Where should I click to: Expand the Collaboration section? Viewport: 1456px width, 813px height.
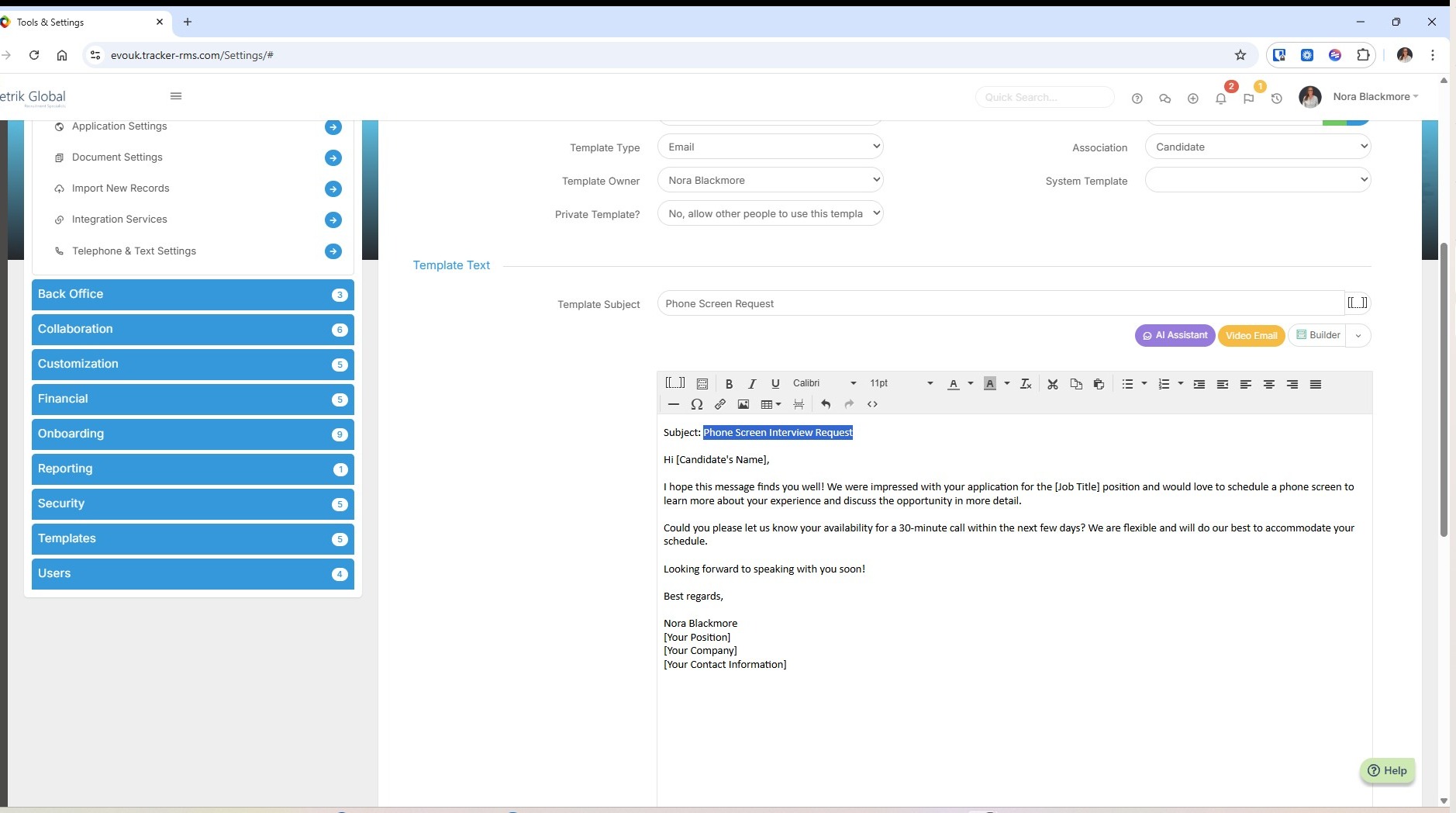pyautogui.click(x=192, y=330)
